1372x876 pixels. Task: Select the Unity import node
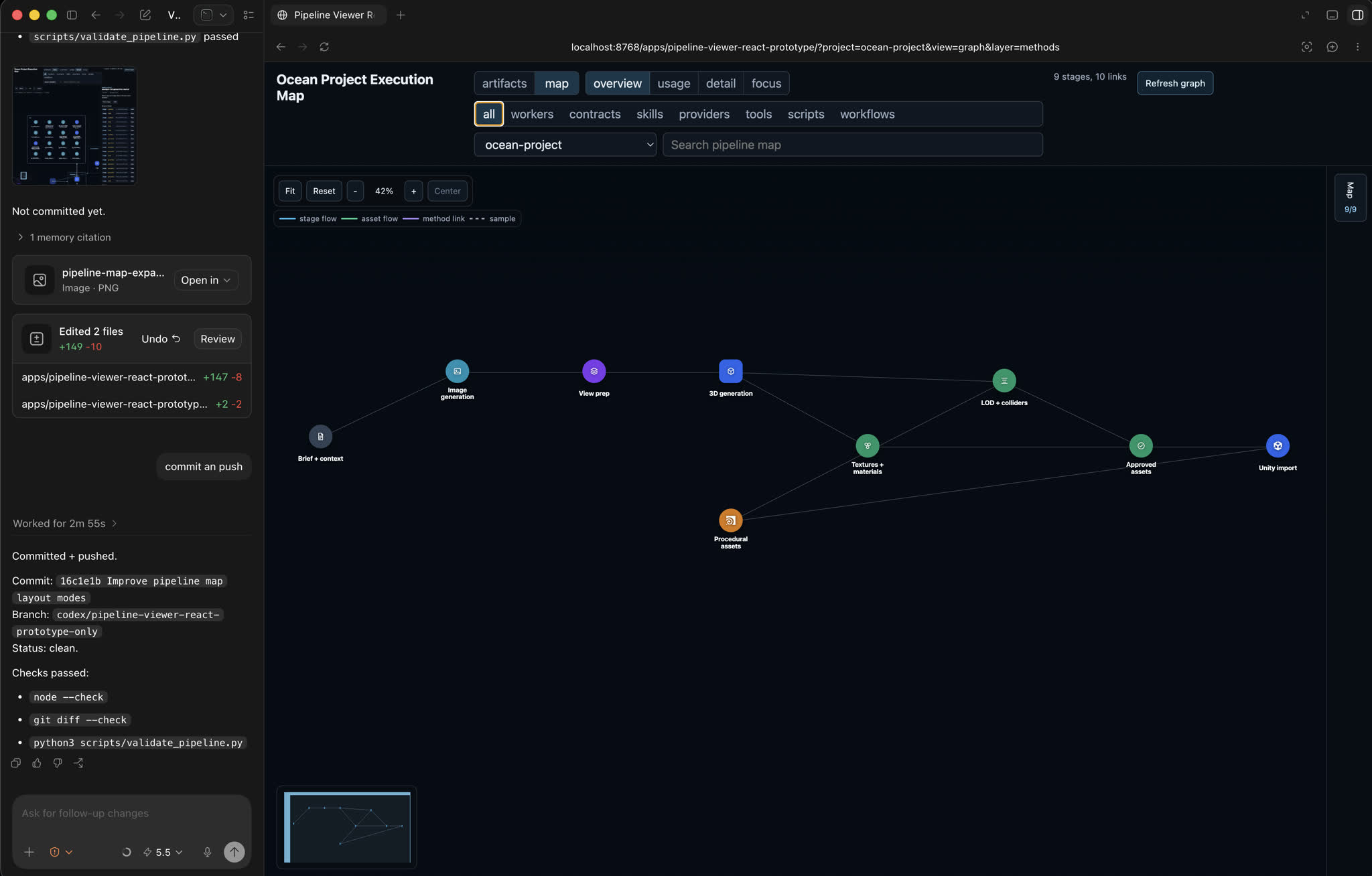click(1278, 445)
